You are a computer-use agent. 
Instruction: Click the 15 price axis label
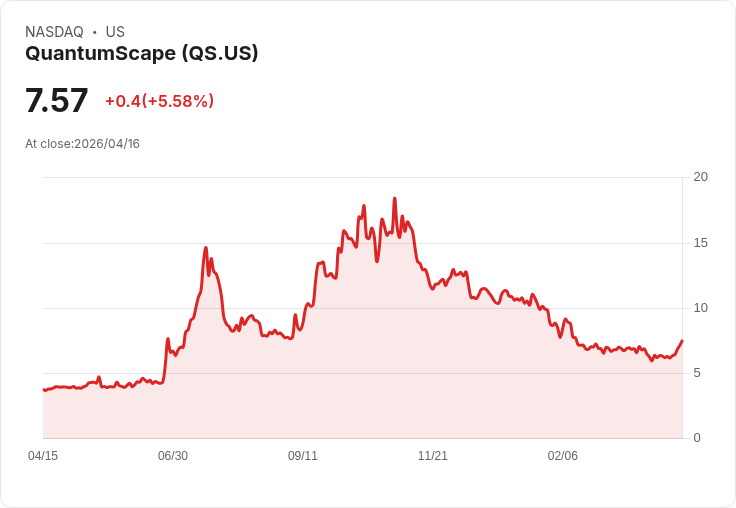click(x=701, y=243)
